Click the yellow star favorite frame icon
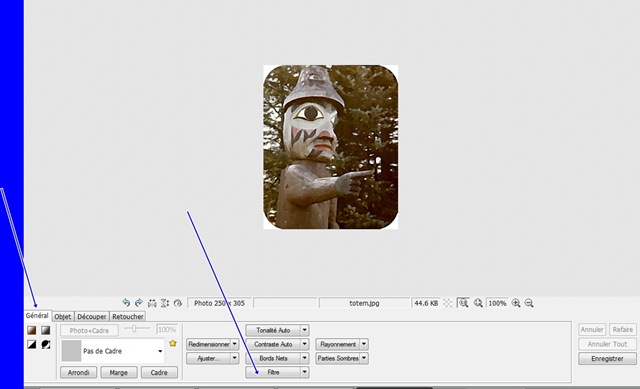Screen dimensions: 640x389 pos(173,344)
